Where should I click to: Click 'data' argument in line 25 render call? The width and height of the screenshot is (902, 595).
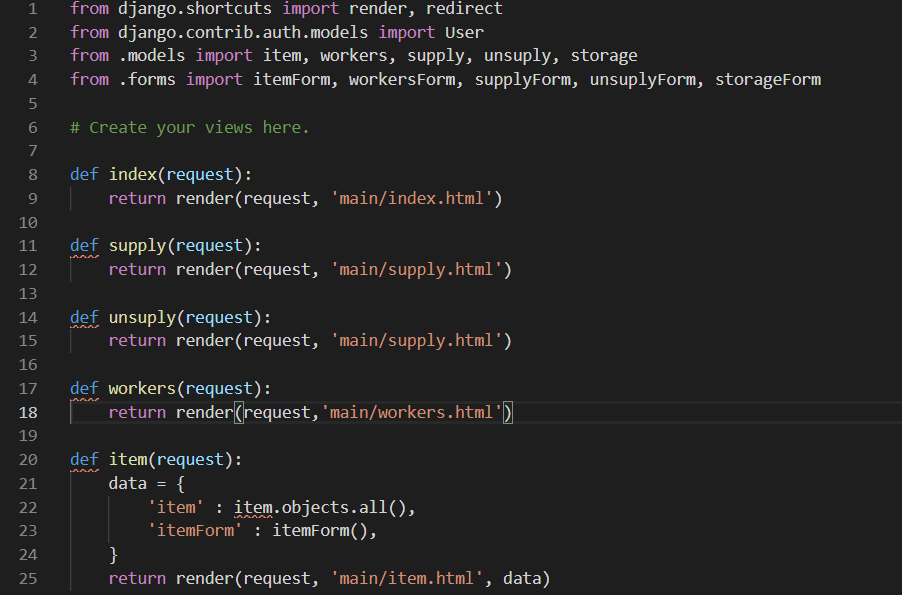[522, 578]
